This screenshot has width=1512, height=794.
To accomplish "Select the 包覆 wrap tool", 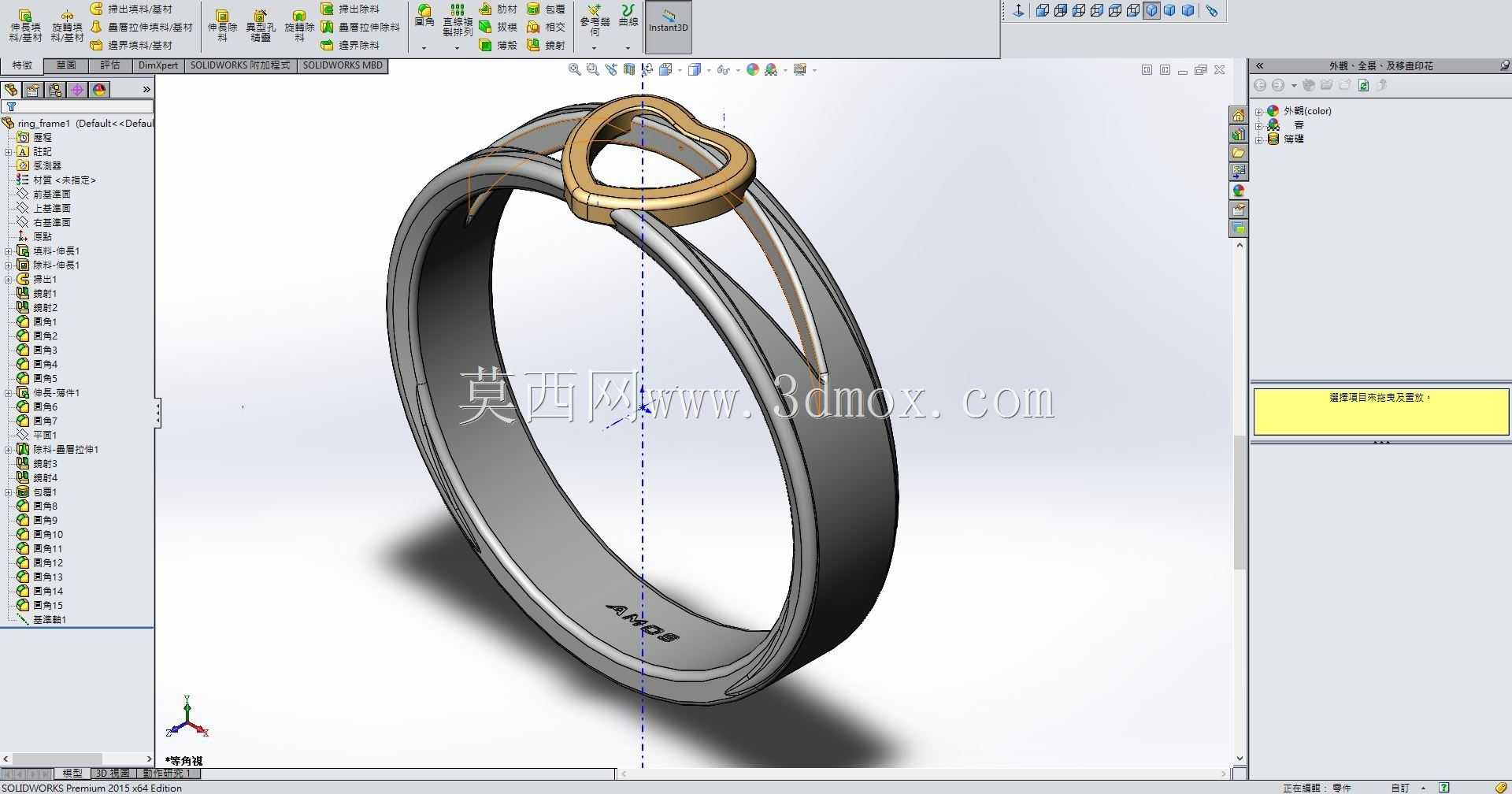I will 546,9.
